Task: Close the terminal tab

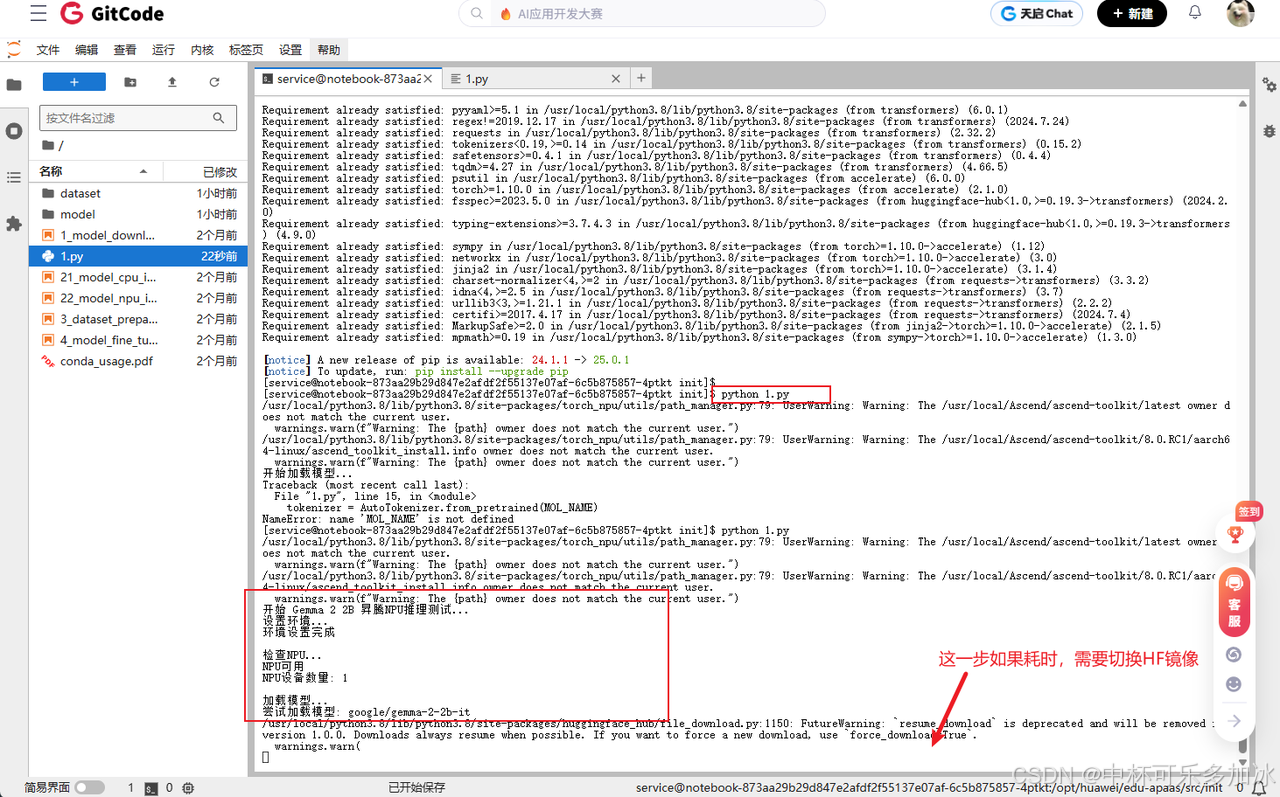Action: point(429,78)
